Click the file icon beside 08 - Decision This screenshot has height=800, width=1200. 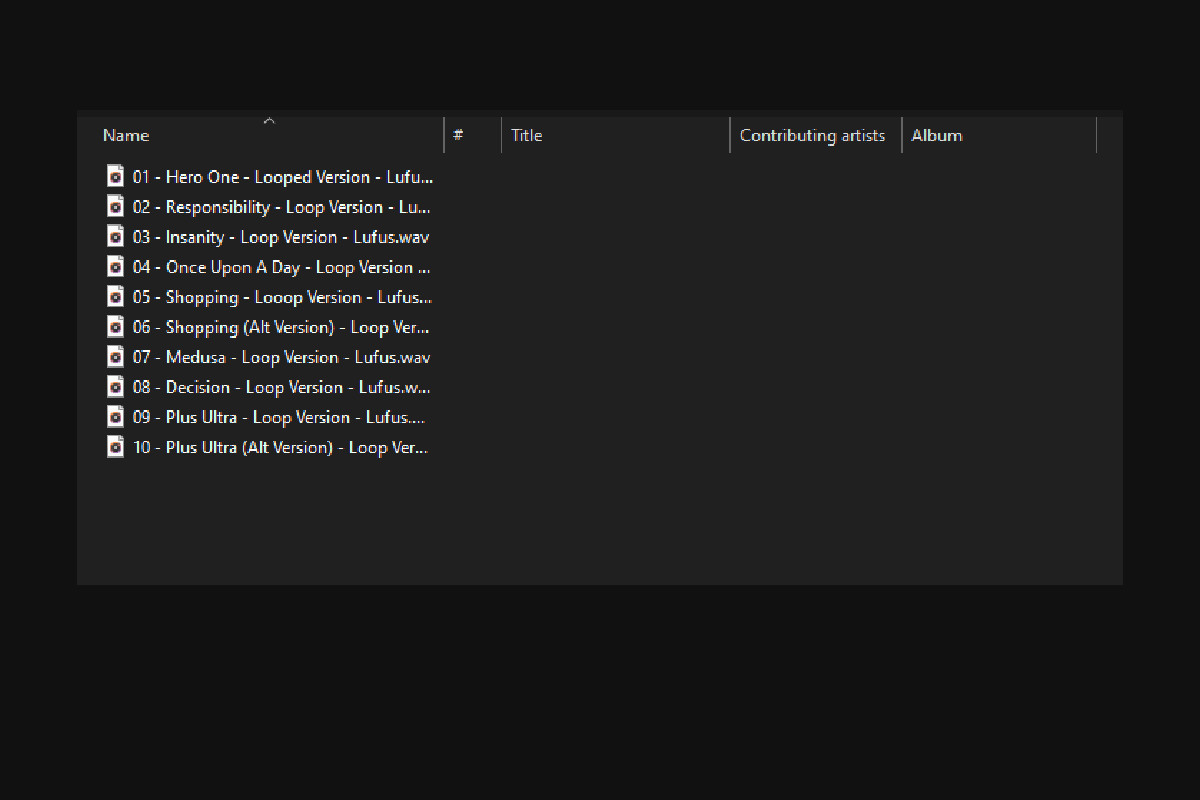(x=115, y=387)
